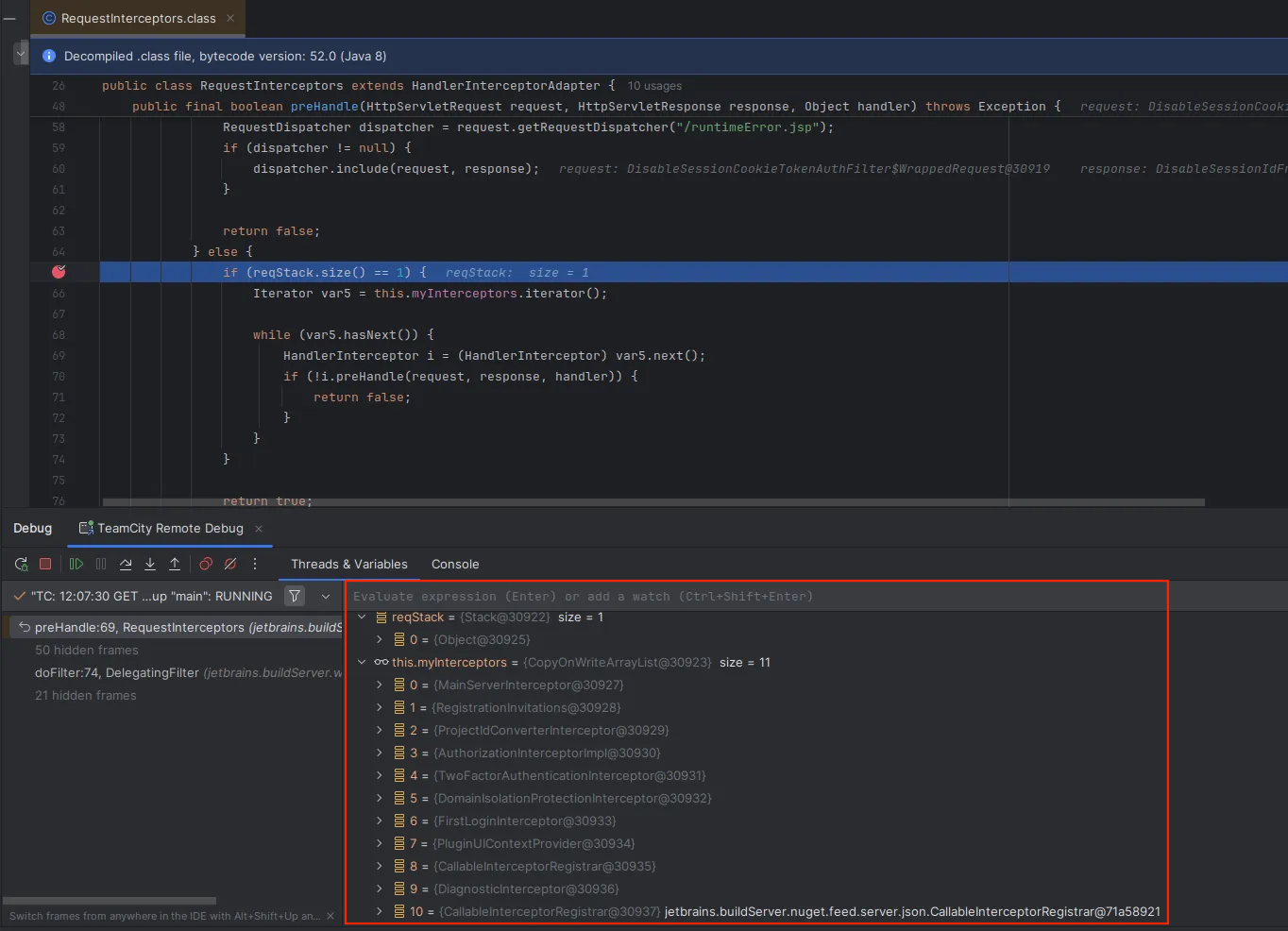Viewport: 1288px width, 931px height.
Task: Click the running thread status text
Action: tap(152, 596)
